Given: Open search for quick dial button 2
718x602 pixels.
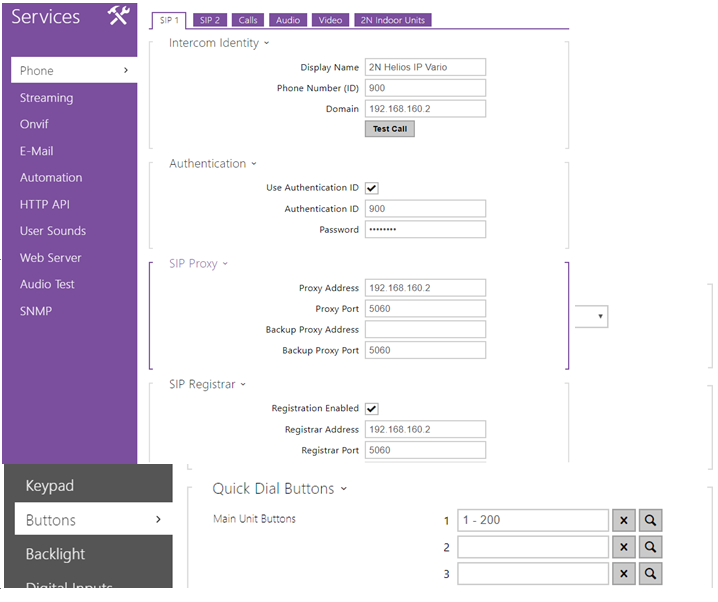Looking at the screenshot, I should (651, 547).
